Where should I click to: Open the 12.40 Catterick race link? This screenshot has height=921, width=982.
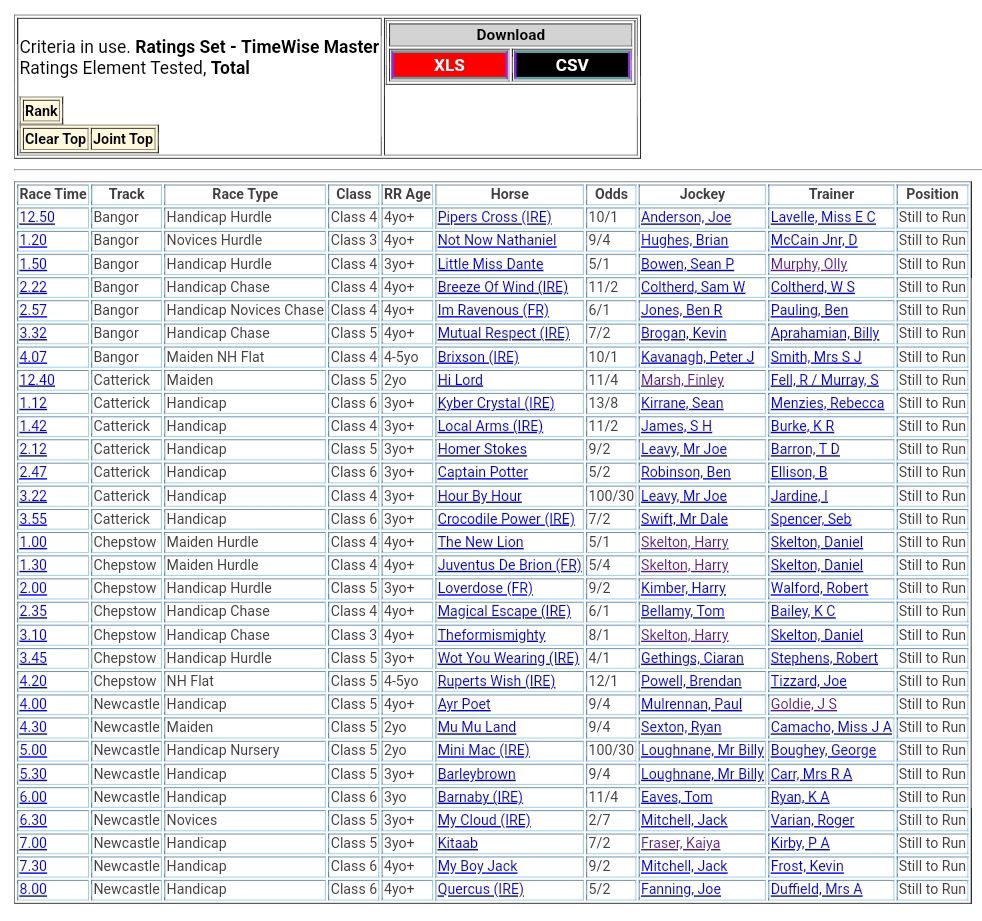37,380
